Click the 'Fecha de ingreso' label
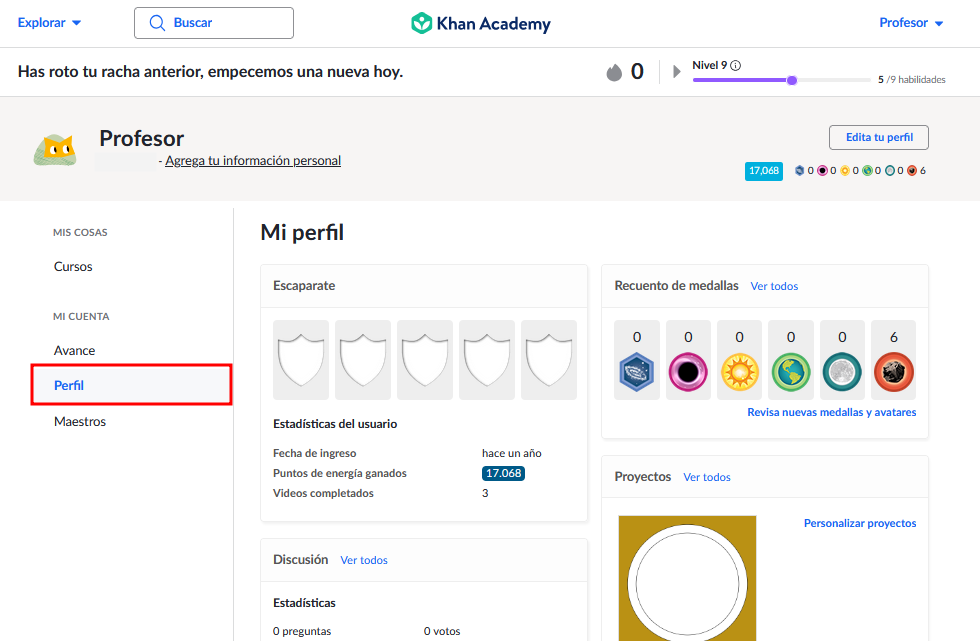Screen dimensions: 980x641 pos(314,454)
